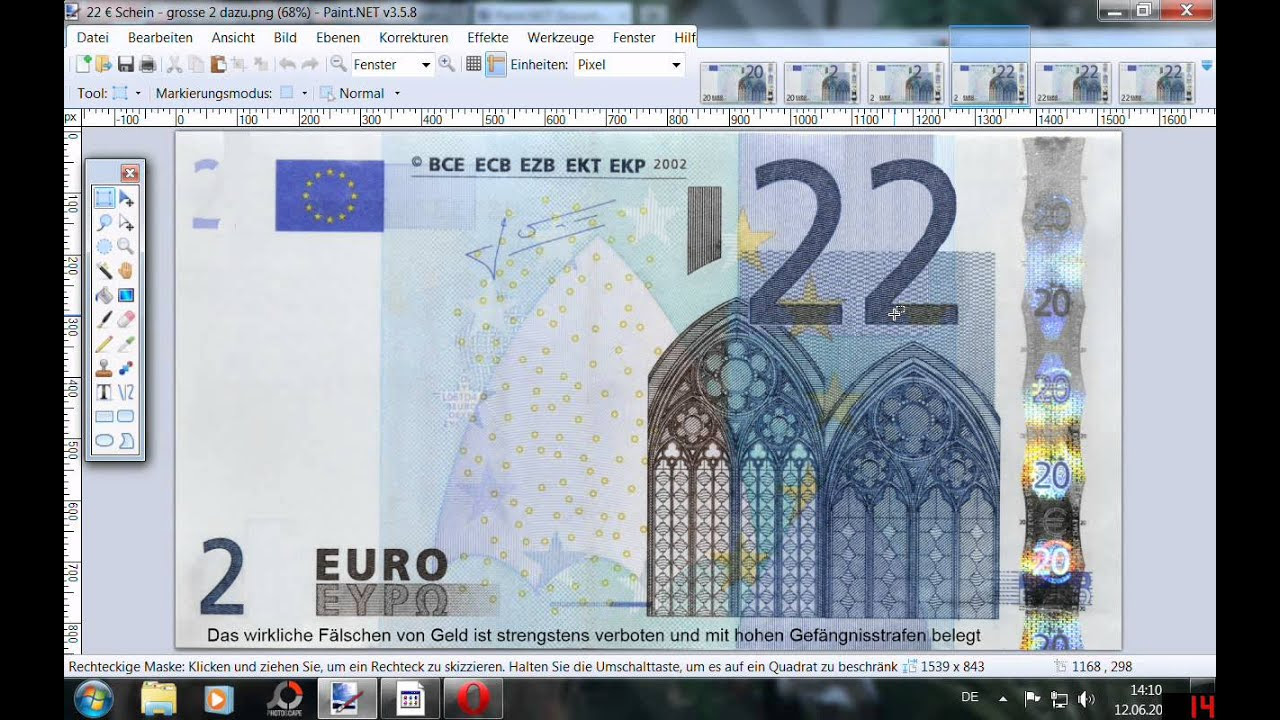Select the Line/Curve tool
The height and width of the screenshot is (720, 1280).
coord(126,392)
